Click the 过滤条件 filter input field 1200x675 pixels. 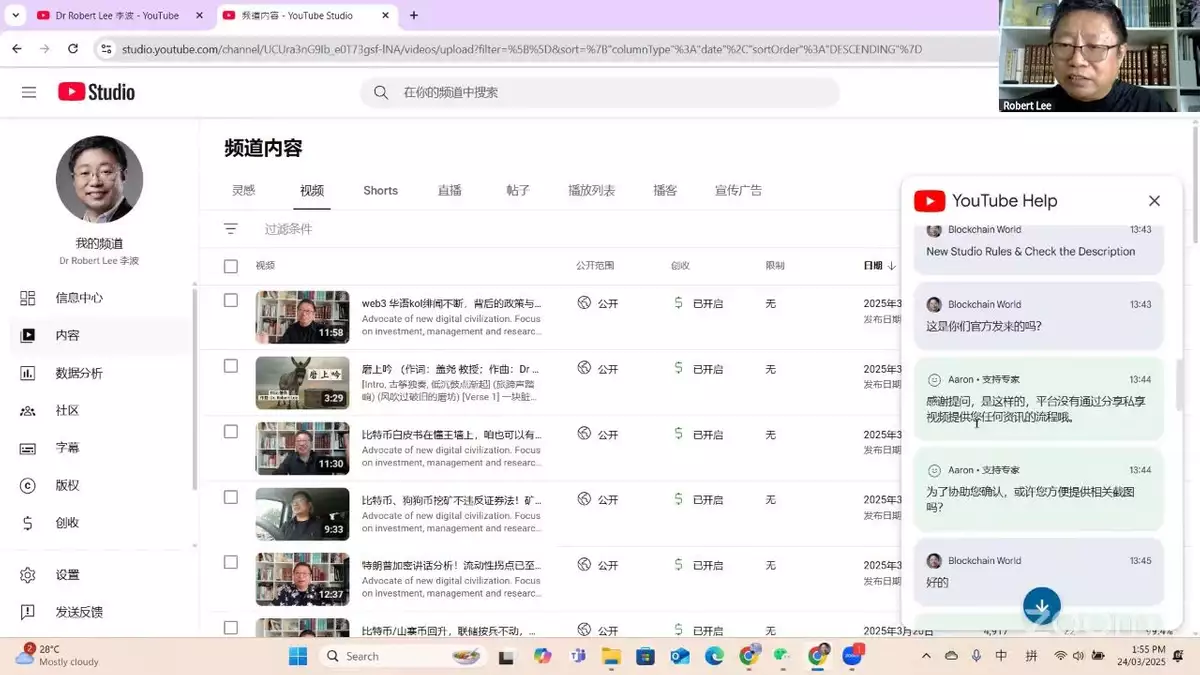289,229
